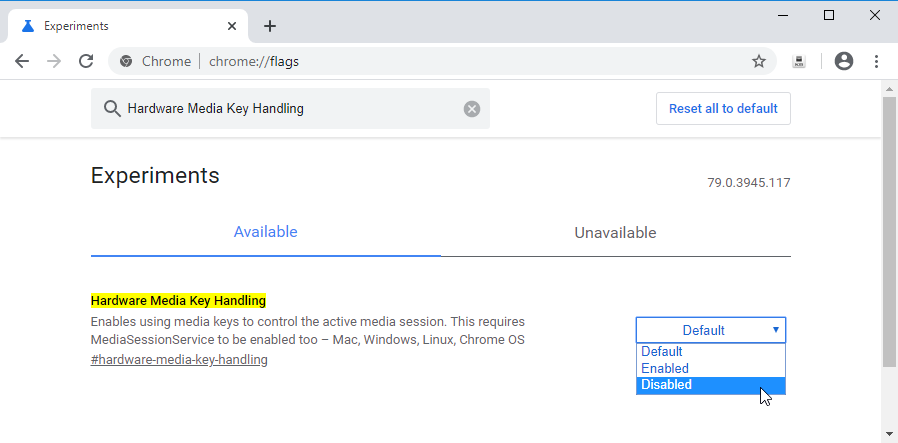Clear the flags search with the X icon
The image size is (898, 443).
[x=472, y=109]
